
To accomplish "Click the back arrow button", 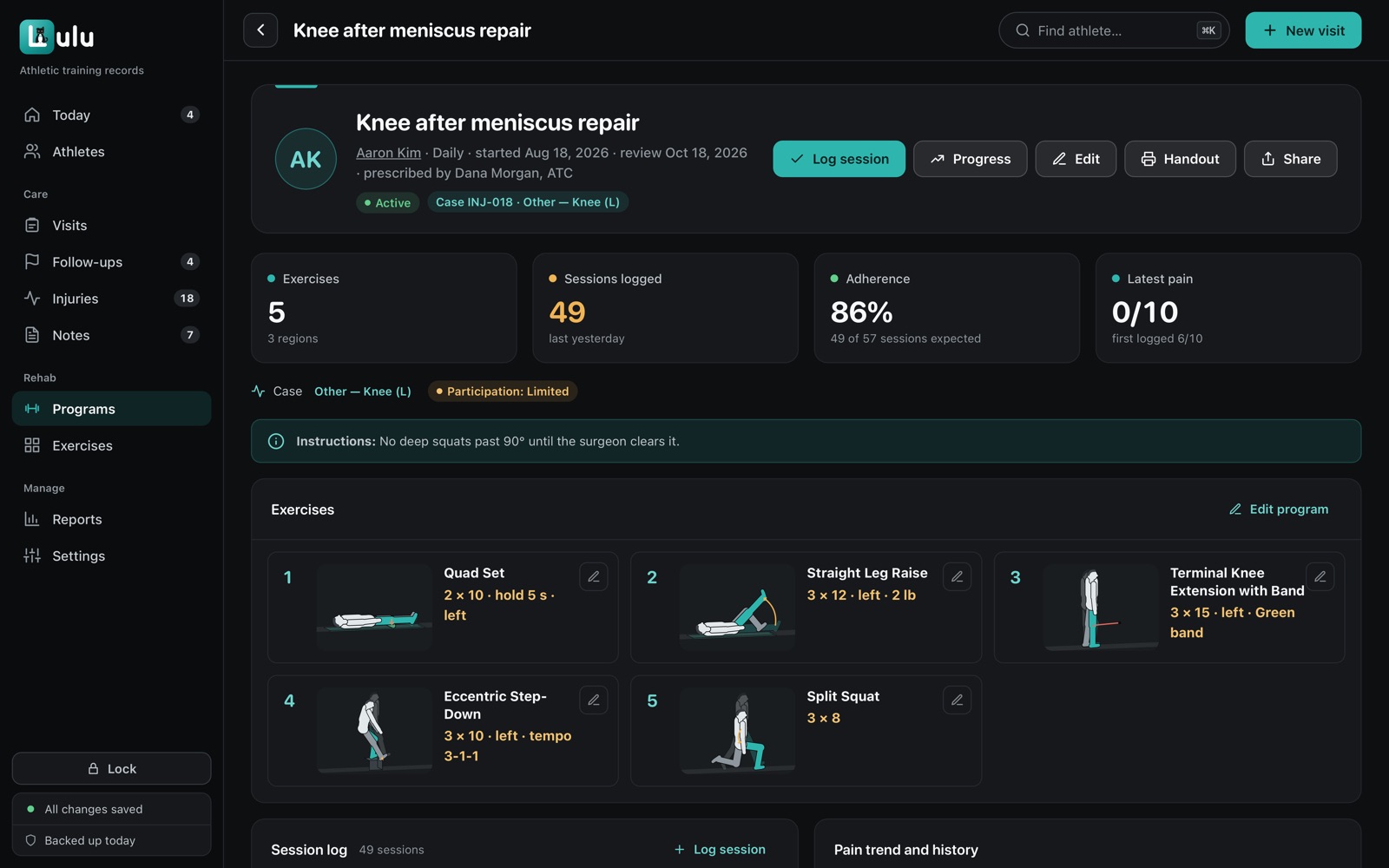I will click(260, 30).
